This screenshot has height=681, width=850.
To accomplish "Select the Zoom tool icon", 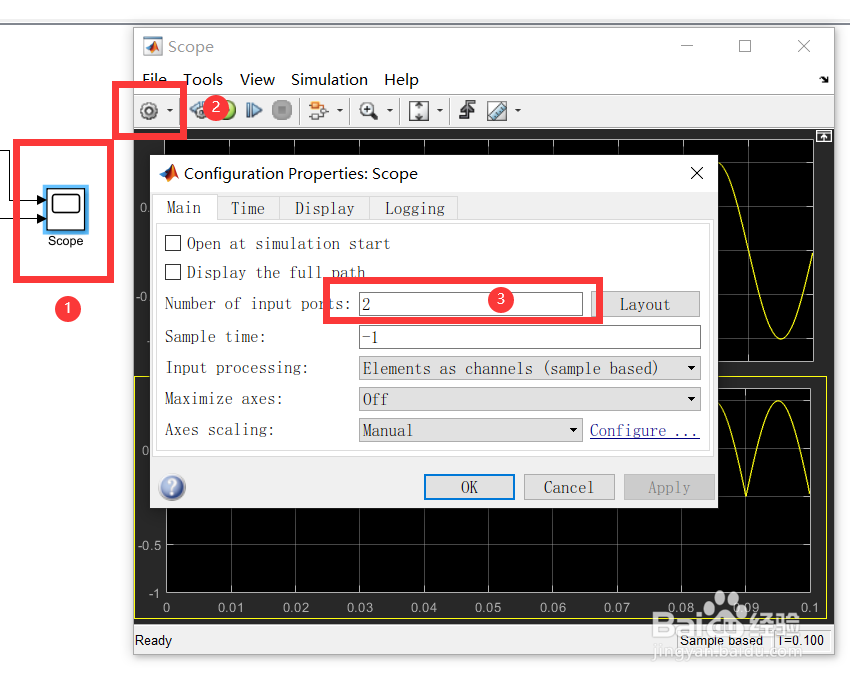I will click(x=368, y=111).
